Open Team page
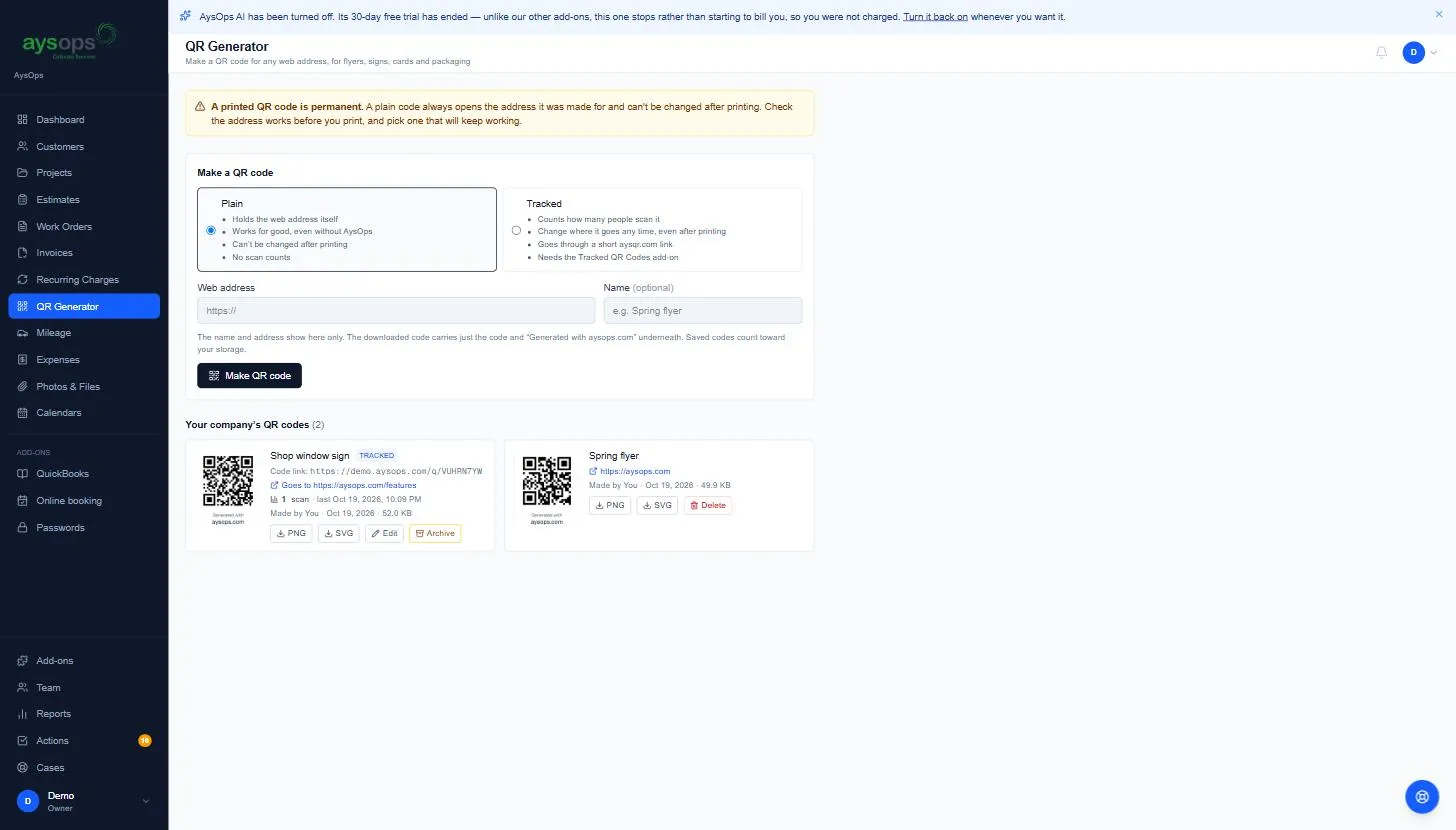 click(x=84, y=688)
